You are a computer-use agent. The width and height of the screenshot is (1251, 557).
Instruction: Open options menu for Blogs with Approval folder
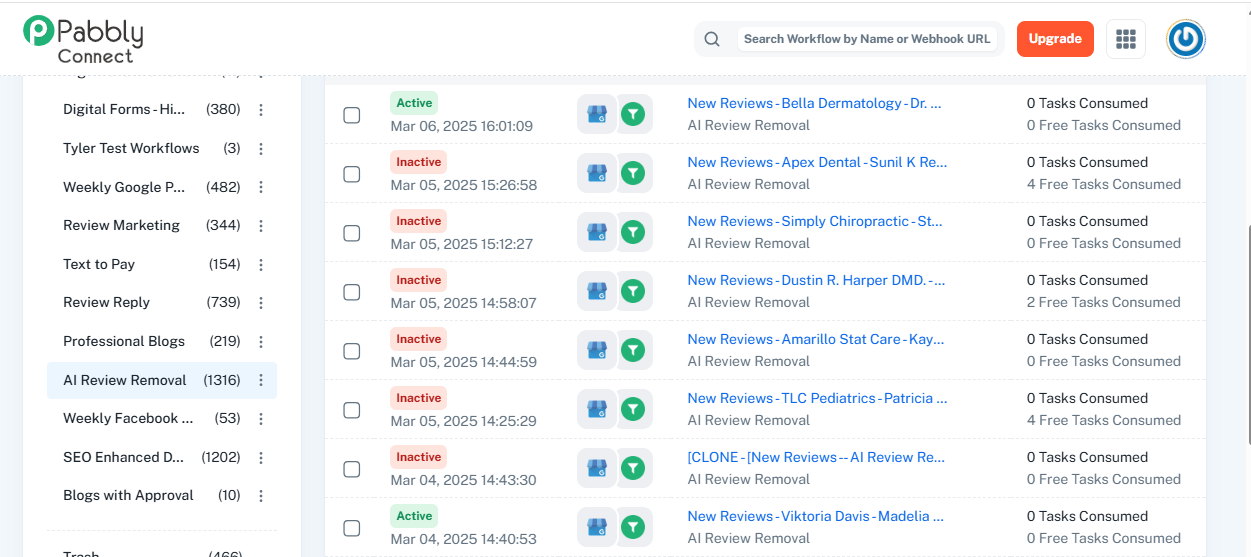(261, 496)
